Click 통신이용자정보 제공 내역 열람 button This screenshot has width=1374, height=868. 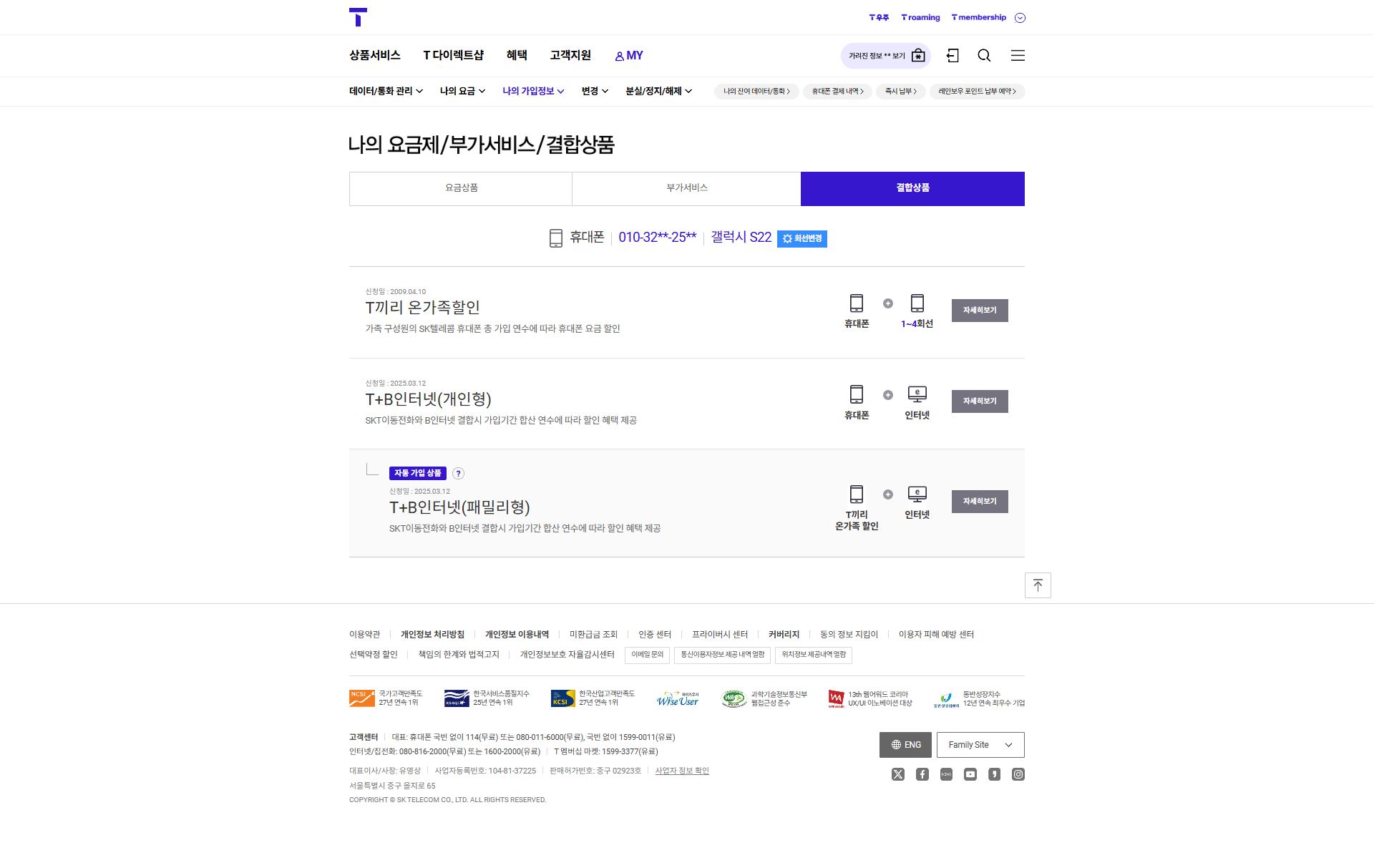(723, 655)
